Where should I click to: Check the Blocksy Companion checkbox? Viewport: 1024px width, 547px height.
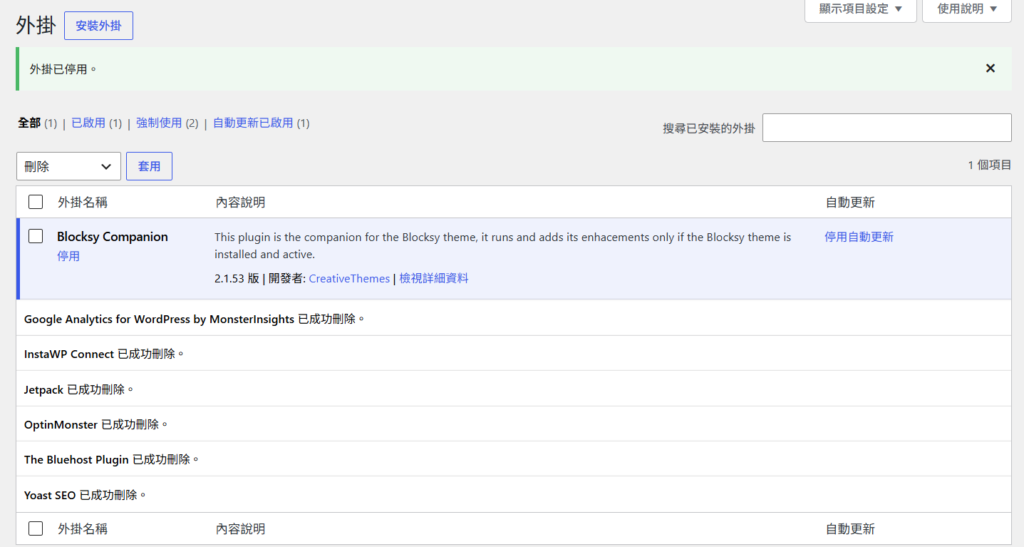coord(36,236)
